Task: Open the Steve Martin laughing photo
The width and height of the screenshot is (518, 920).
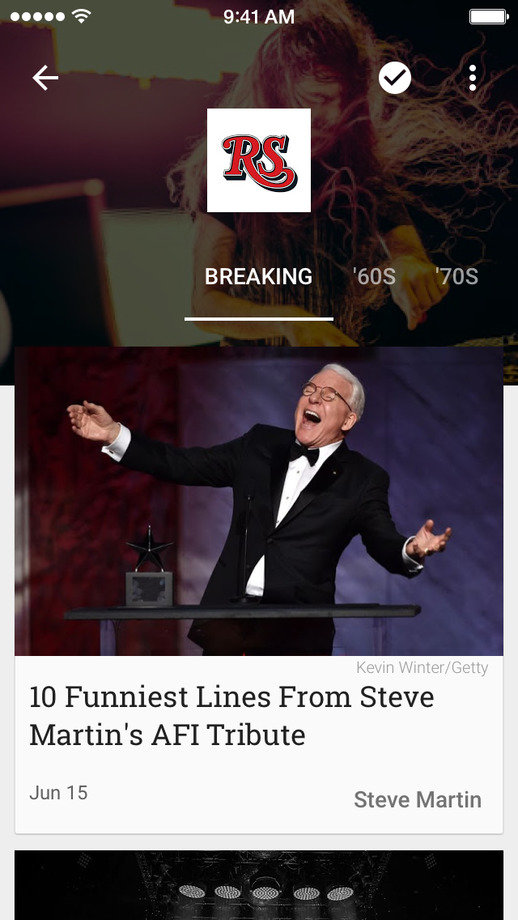Action: pos(259,501)
